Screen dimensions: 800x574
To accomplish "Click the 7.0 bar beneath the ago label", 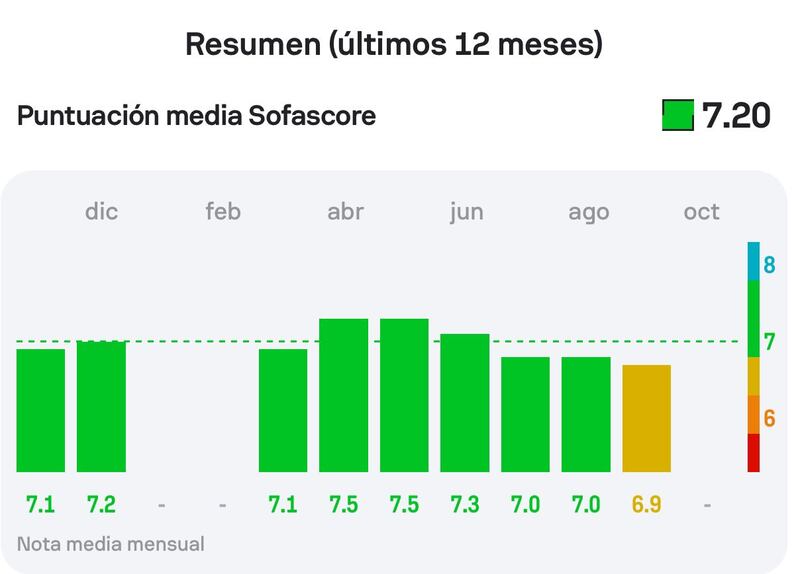I will [x=586, y=414].
